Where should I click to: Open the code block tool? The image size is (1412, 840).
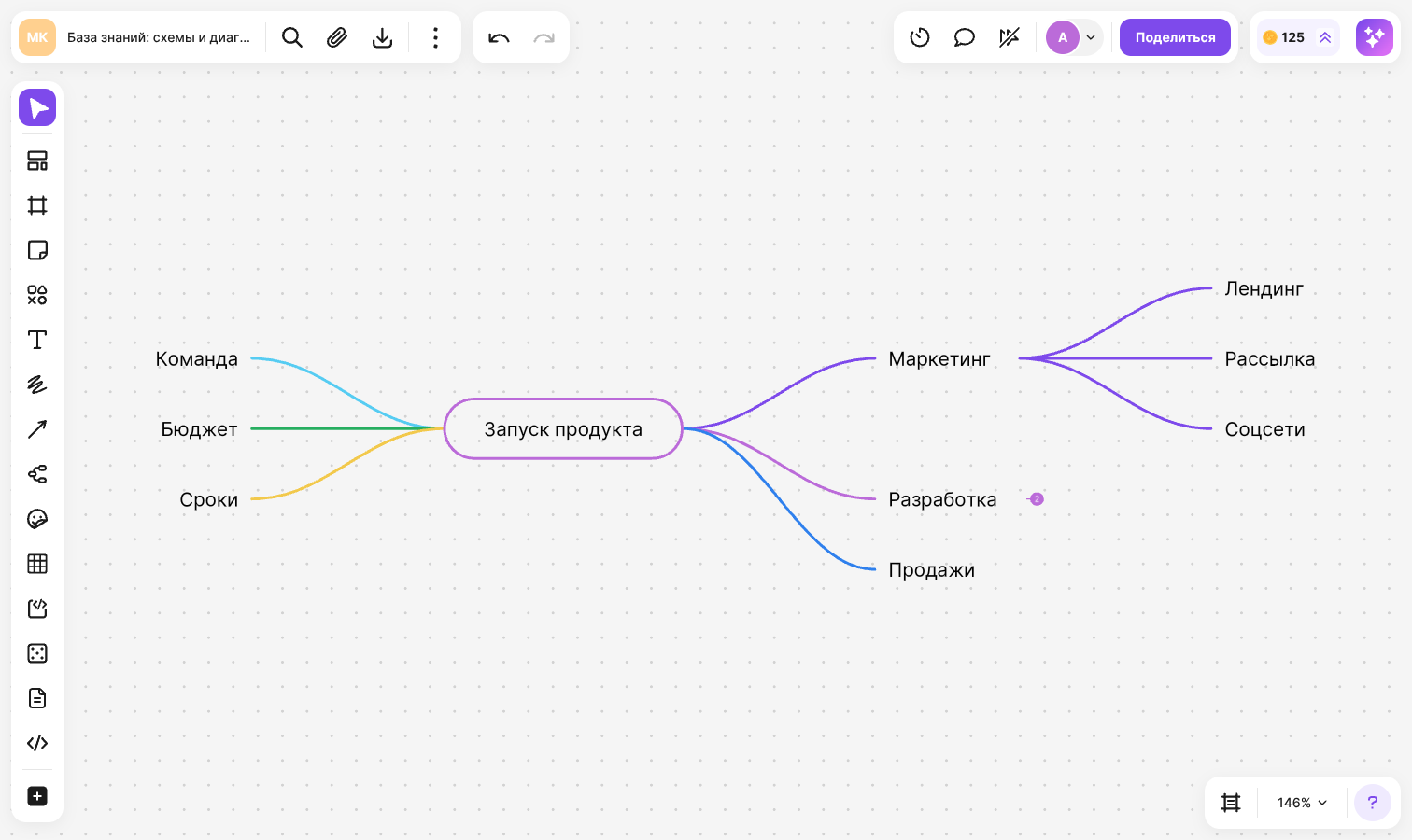[37, 743]
